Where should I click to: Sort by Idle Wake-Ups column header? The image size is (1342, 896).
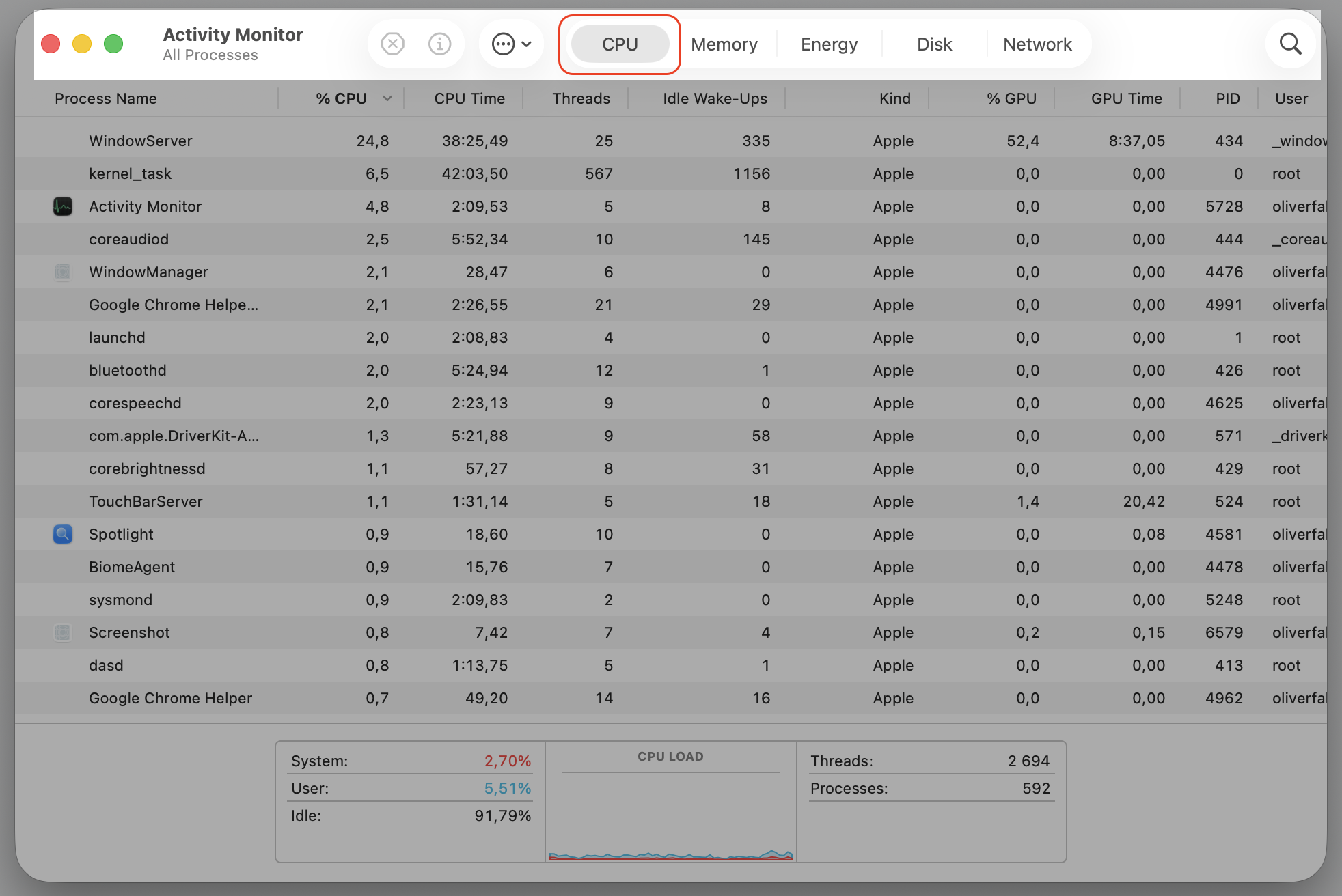point(715,98)
